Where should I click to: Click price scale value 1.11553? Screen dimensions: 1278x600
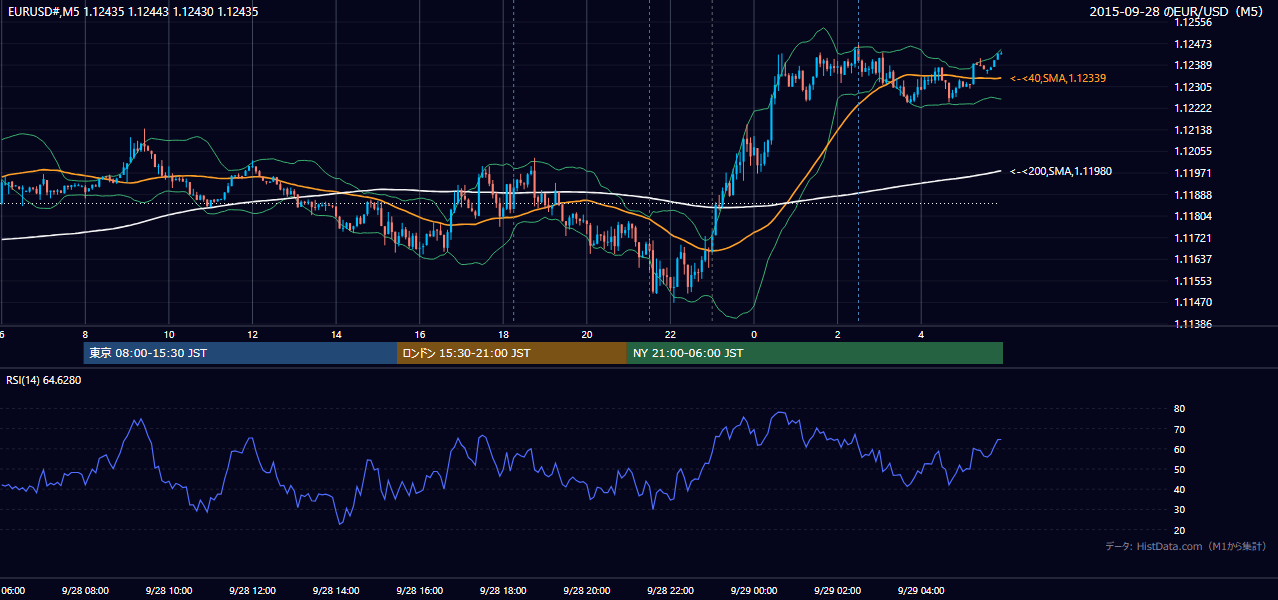click(1194, 281)
